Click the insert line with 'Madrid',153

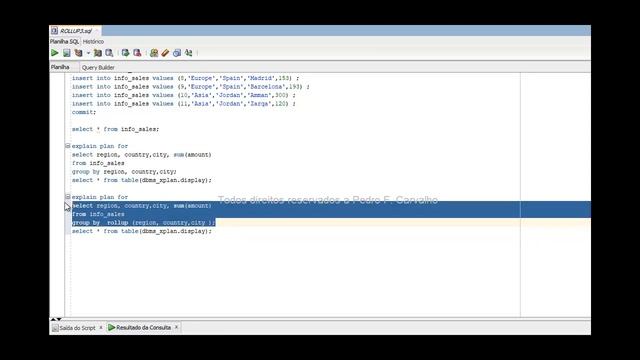tap(185, 78)
